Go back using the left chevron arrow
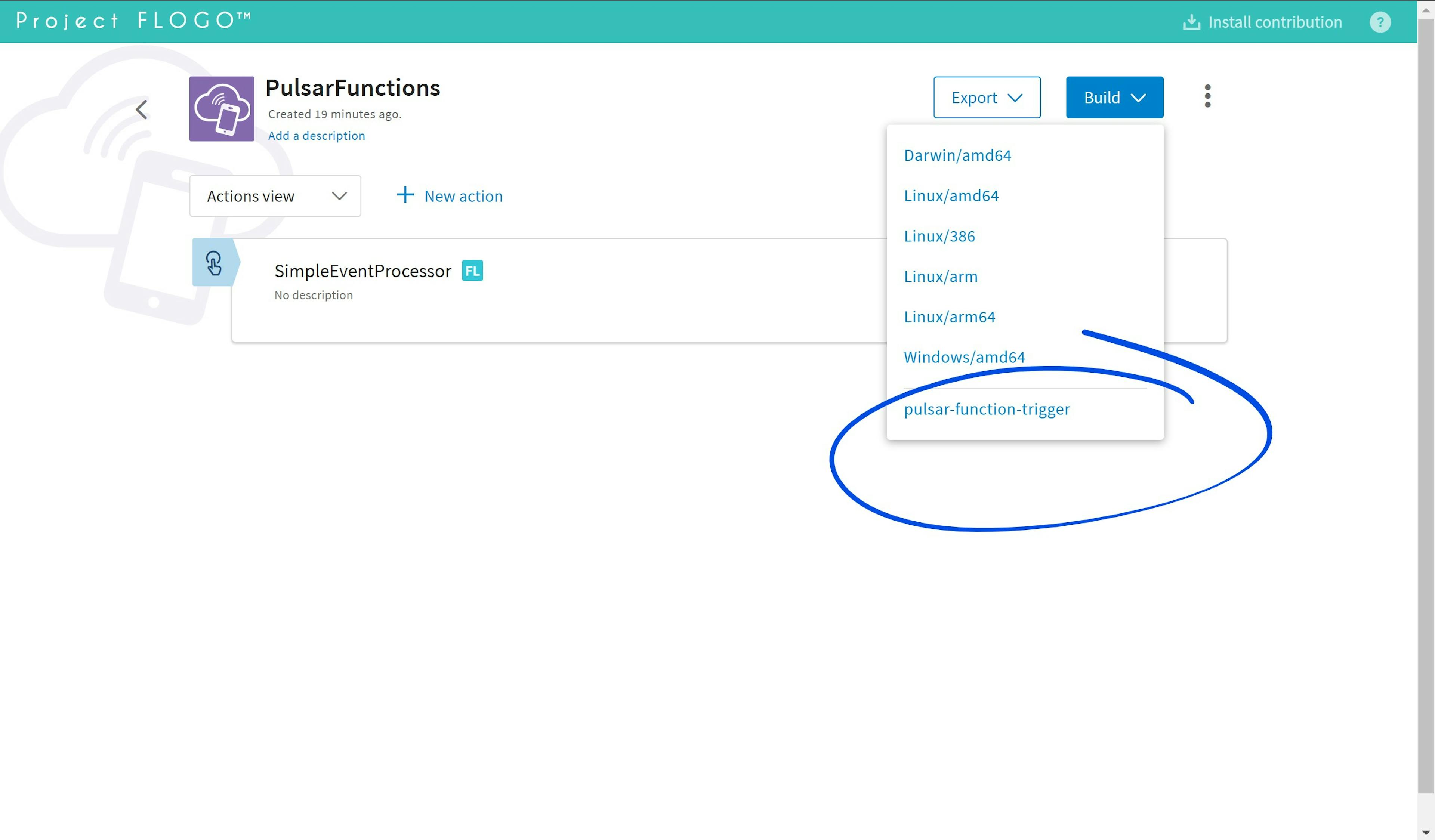This screenshot has width=1435, height=840. (141, 109)
